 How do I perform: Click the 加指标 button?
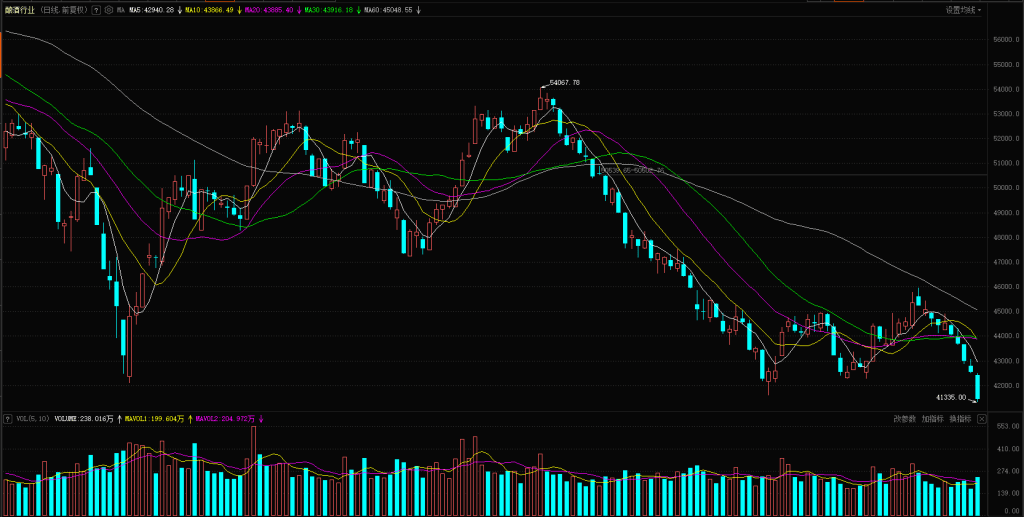click(x=933, y=419)
